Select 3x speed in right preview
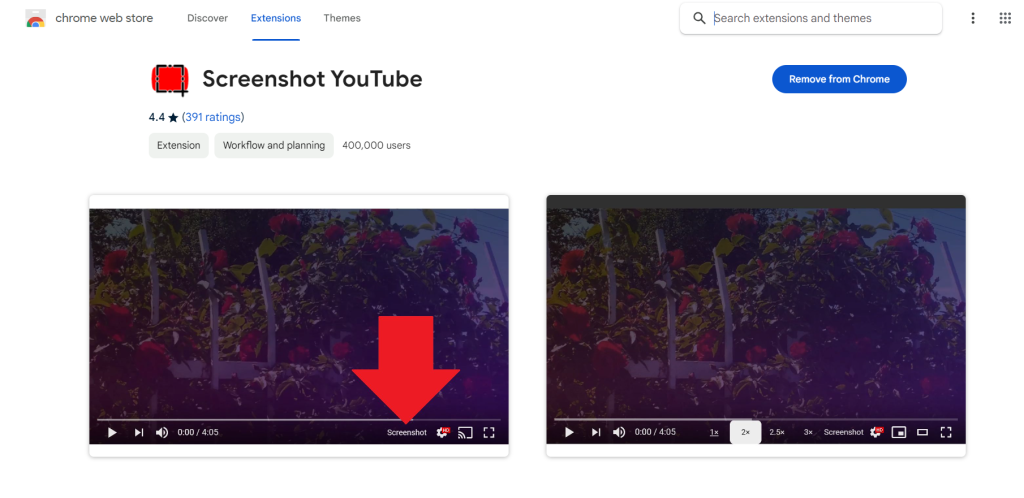This screenshot has width=1024, height=498. pyautogui.click(x=808, y=432)
